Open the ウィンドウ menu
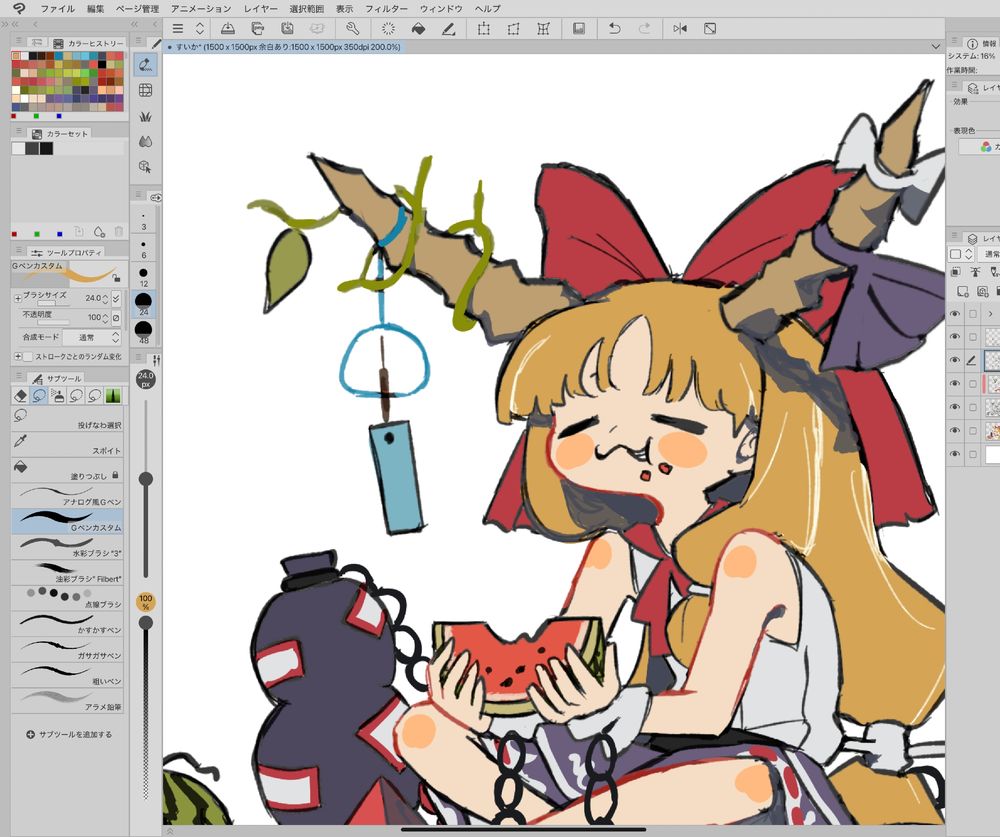Viewport: 1000px width, 837px height. pos(441,9)
